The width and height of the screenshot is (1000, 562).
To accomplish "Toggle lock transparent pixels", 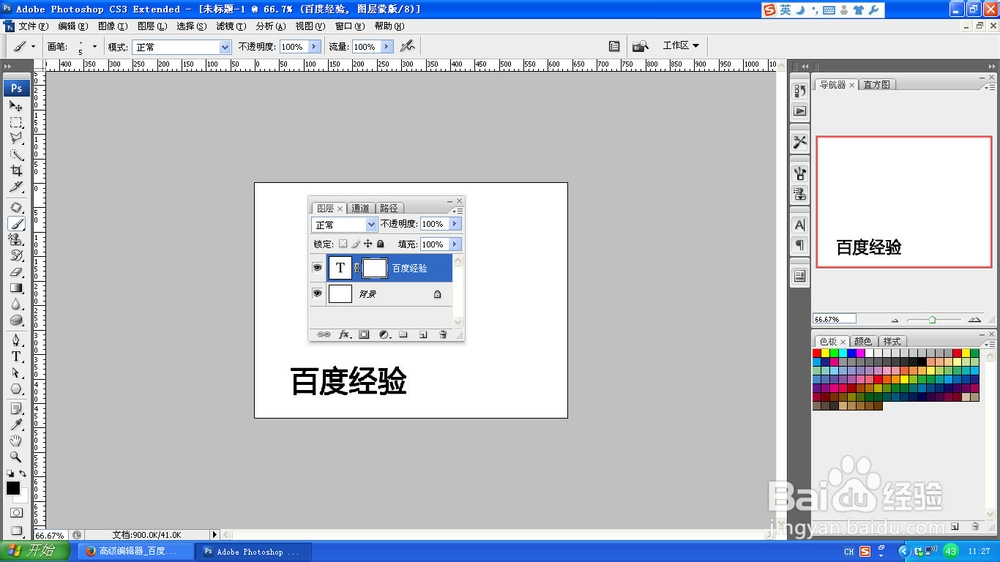I will point(343,244).
